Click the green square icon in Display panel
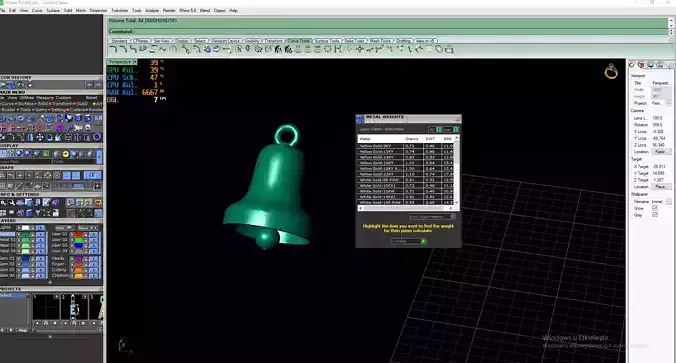 (x=46, y=154)
